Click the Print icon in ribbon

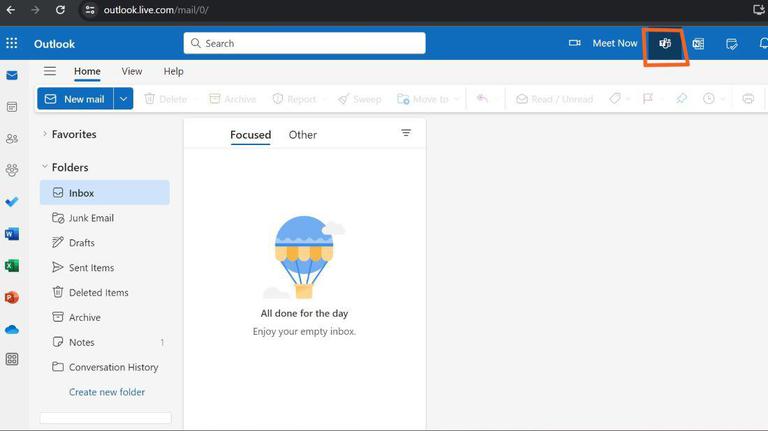(x=748, y=99)
